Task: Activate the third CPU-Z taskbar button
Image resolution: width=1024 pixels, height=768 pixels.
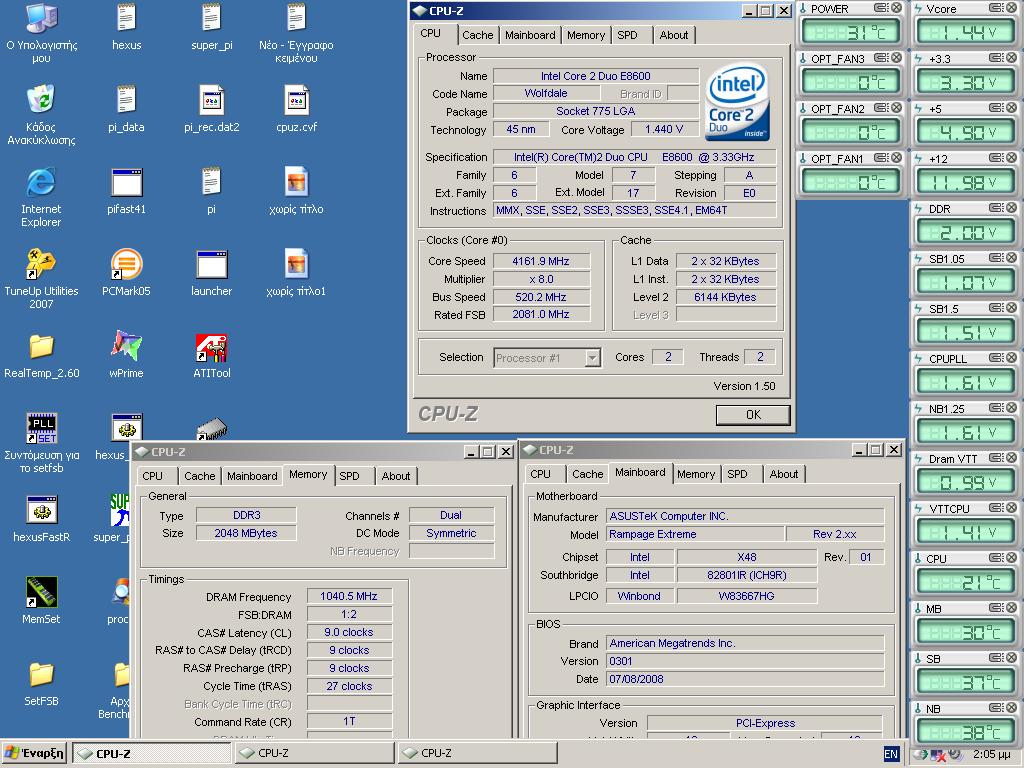Action: click(477, 754)
